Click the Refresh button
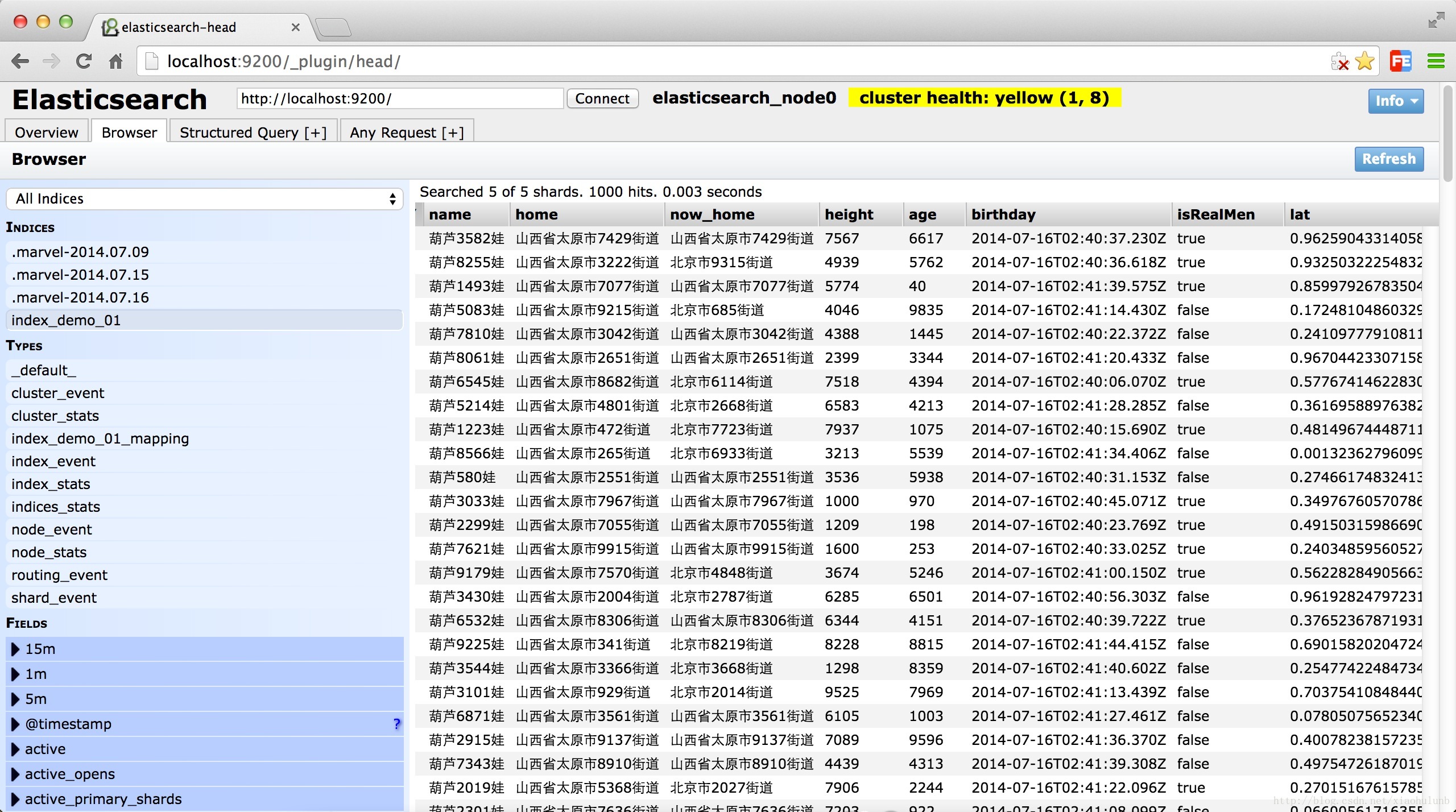The height and width of the screenshot is (812, 1456). (1389, 159)
